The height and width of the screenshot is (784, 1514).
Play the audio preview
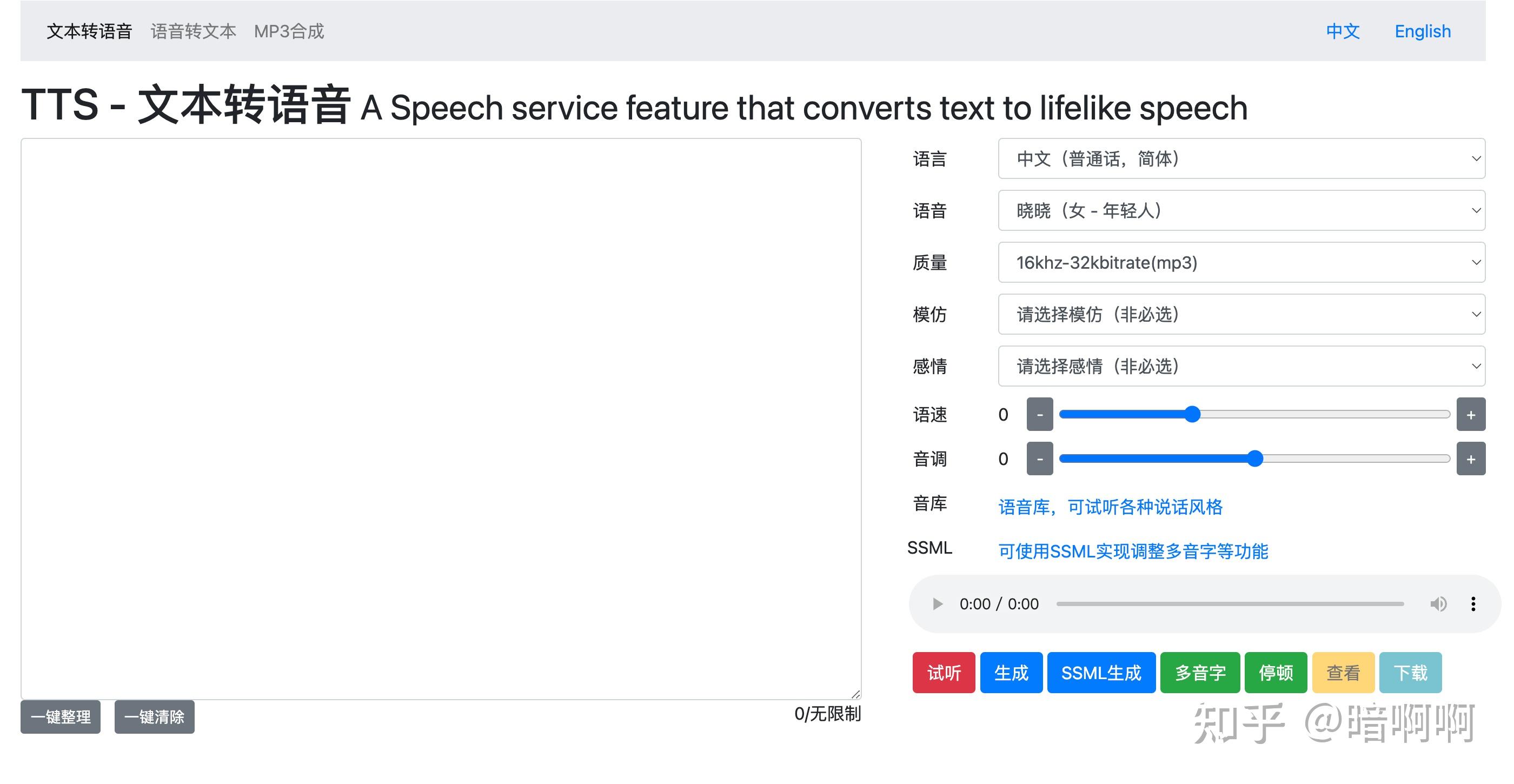(938, 603)
